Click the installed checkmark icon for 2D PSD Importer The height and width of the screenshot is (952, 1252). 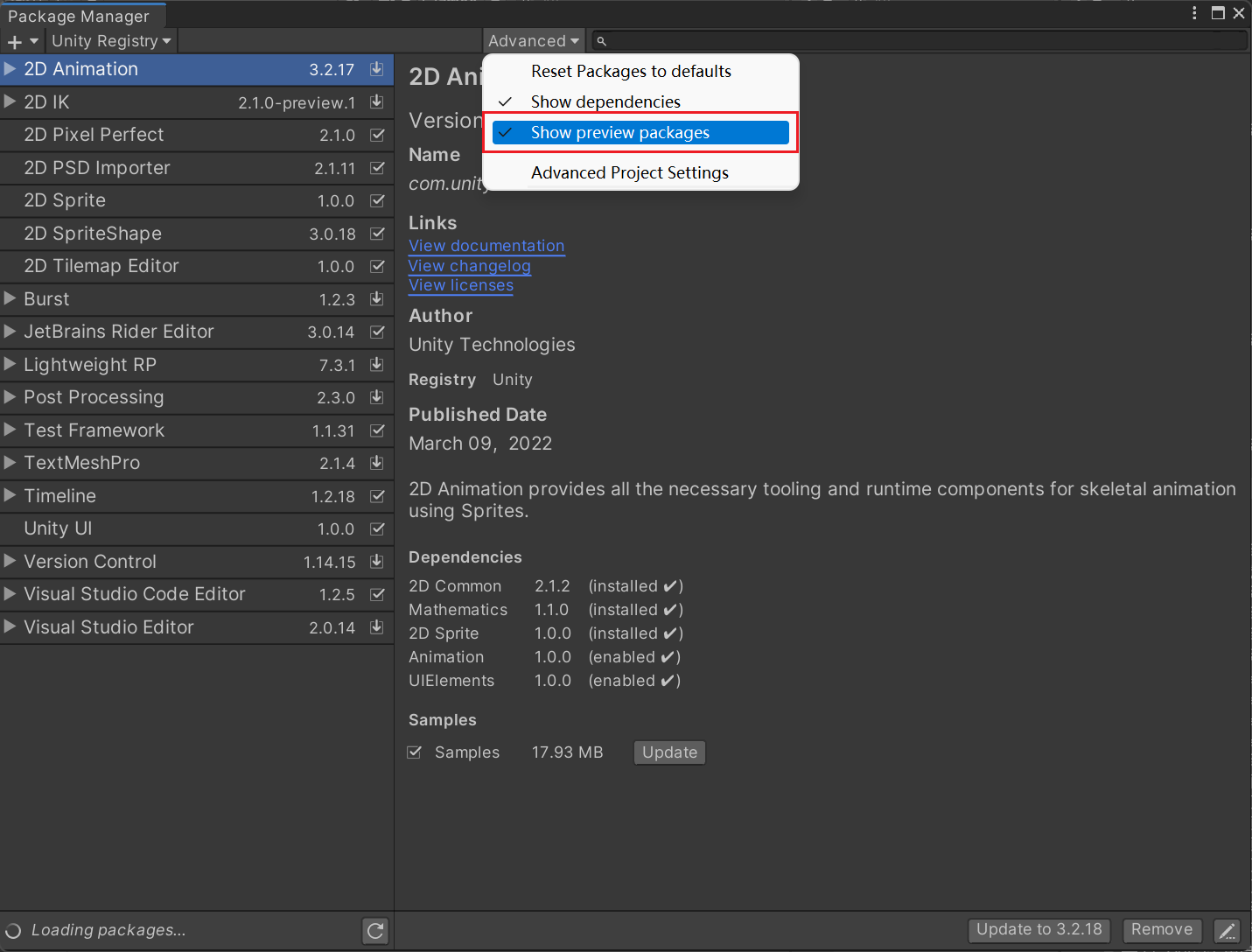[x=377, y=168]
